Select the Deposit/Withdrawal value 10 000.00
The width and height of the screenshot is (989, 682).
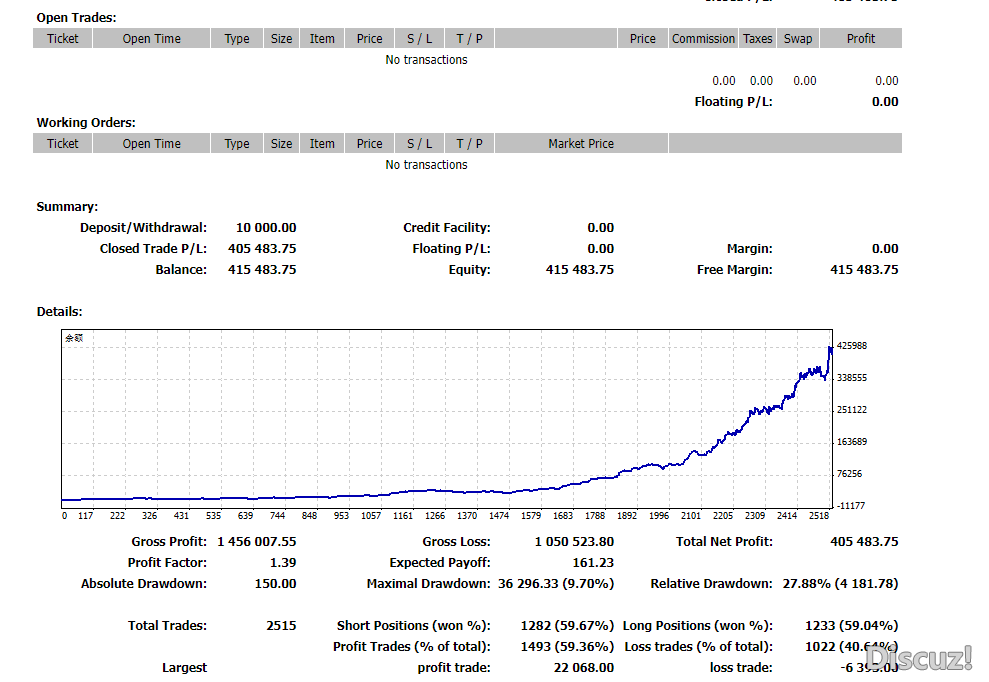point(266,228)
